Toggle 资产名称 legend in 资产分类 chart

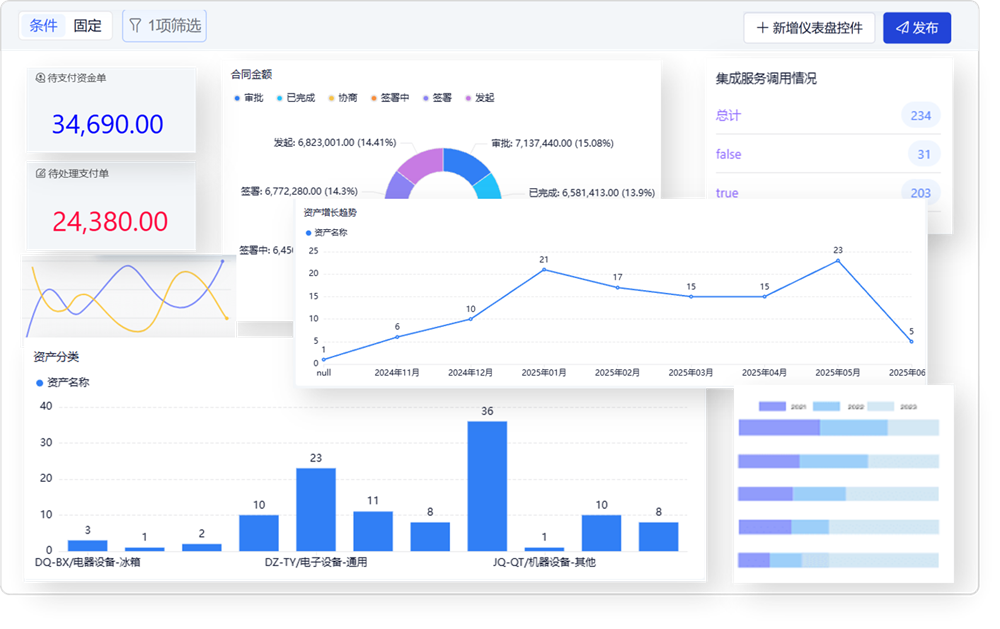[62, 383]
